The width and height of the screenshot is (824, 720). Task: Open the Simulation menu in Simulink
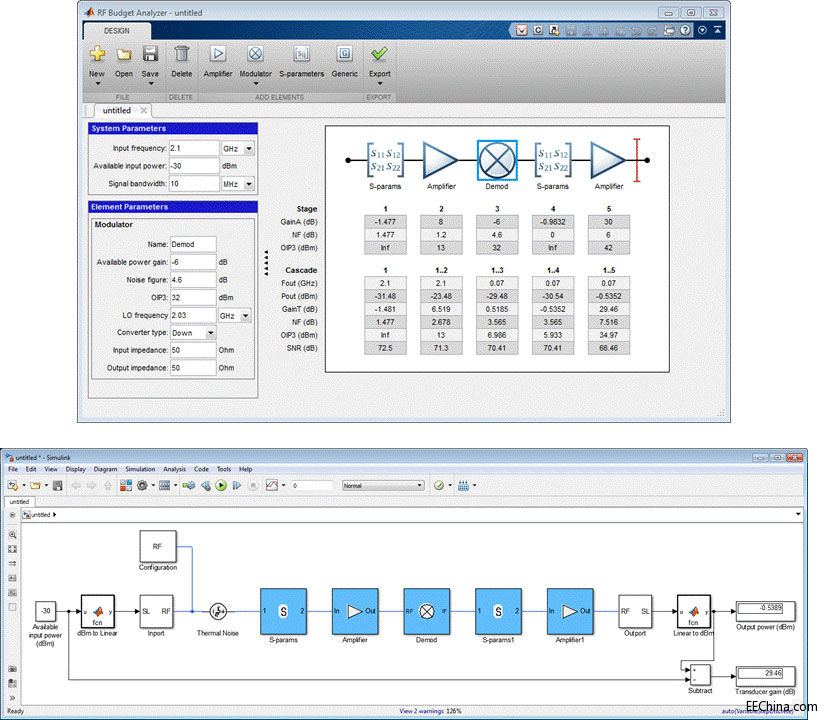click(140, 469)
